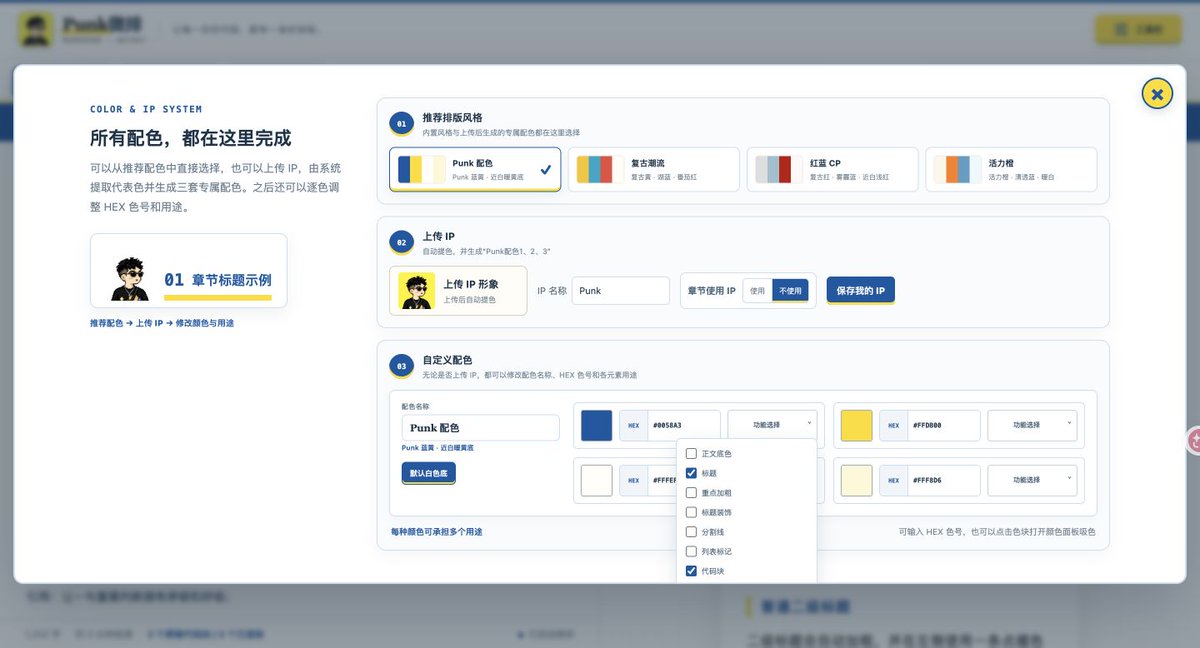The width and height of the screenshot is (1200, 648).
Task: Click the HEX label beside #FFDB00
Action: [893, 425]
